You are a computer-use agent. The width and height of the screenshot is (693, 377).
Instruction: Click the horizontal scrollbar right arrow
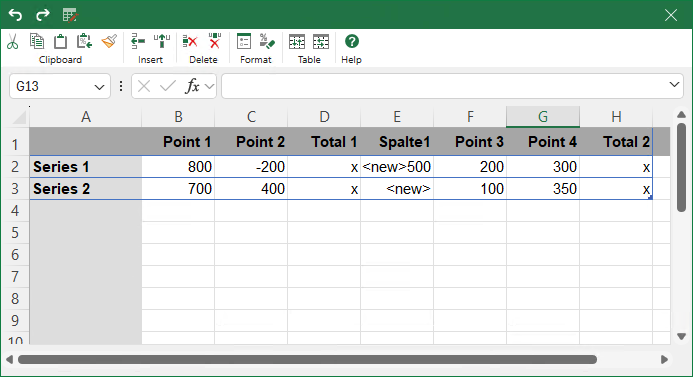(x=664, y=359)
